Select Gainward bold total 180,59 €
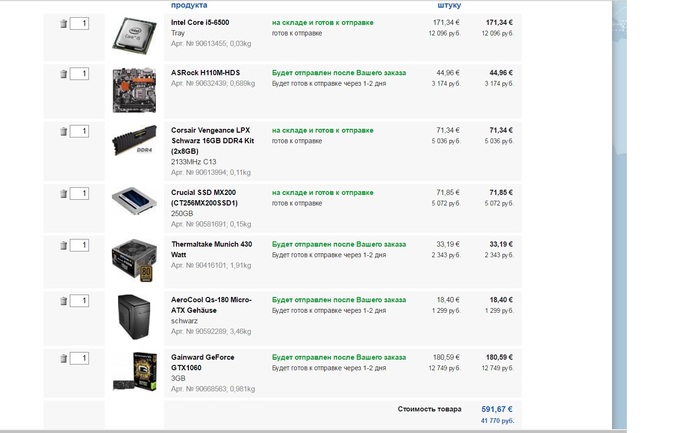The width and height of the screenshot is (700, 433). pyautogui.click(x=499, y=357)
